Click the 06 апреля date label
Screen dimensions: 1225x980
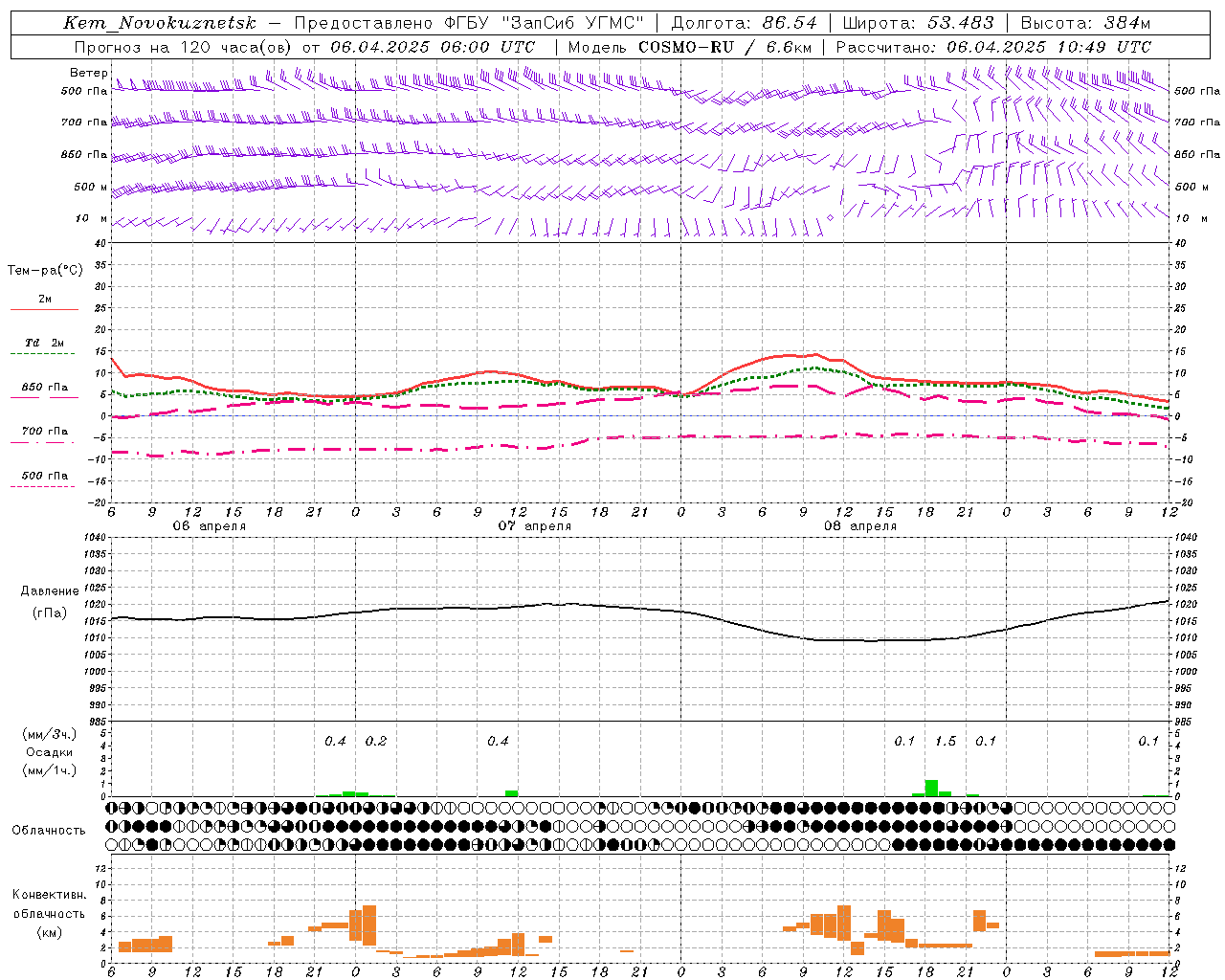[x=209, y=526]
